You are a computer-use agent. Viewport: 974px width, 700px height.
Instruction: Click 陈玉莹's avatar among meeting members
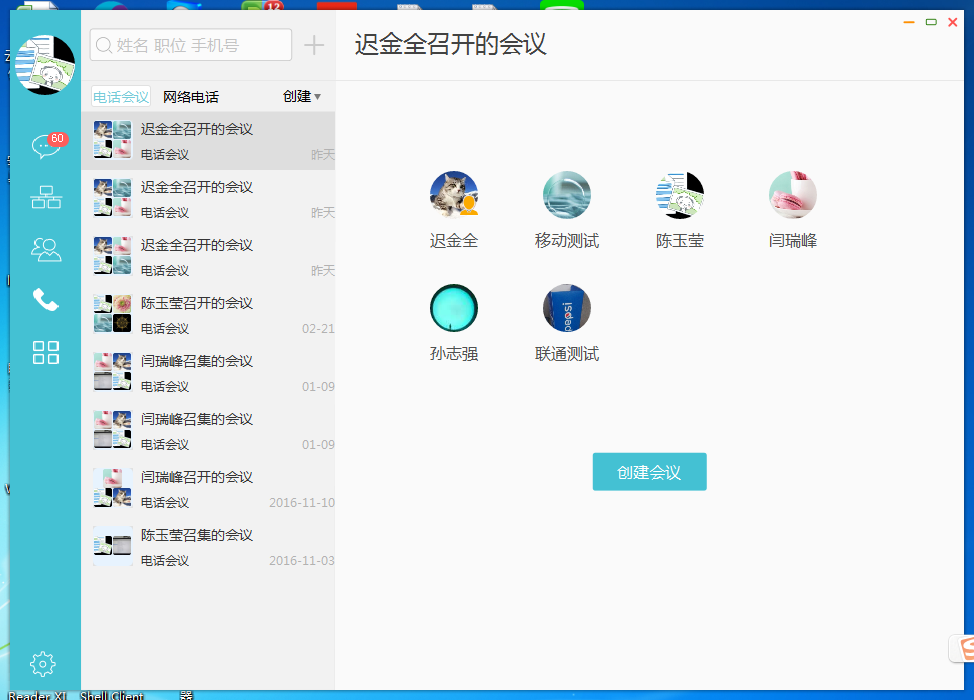coord(680,194)
